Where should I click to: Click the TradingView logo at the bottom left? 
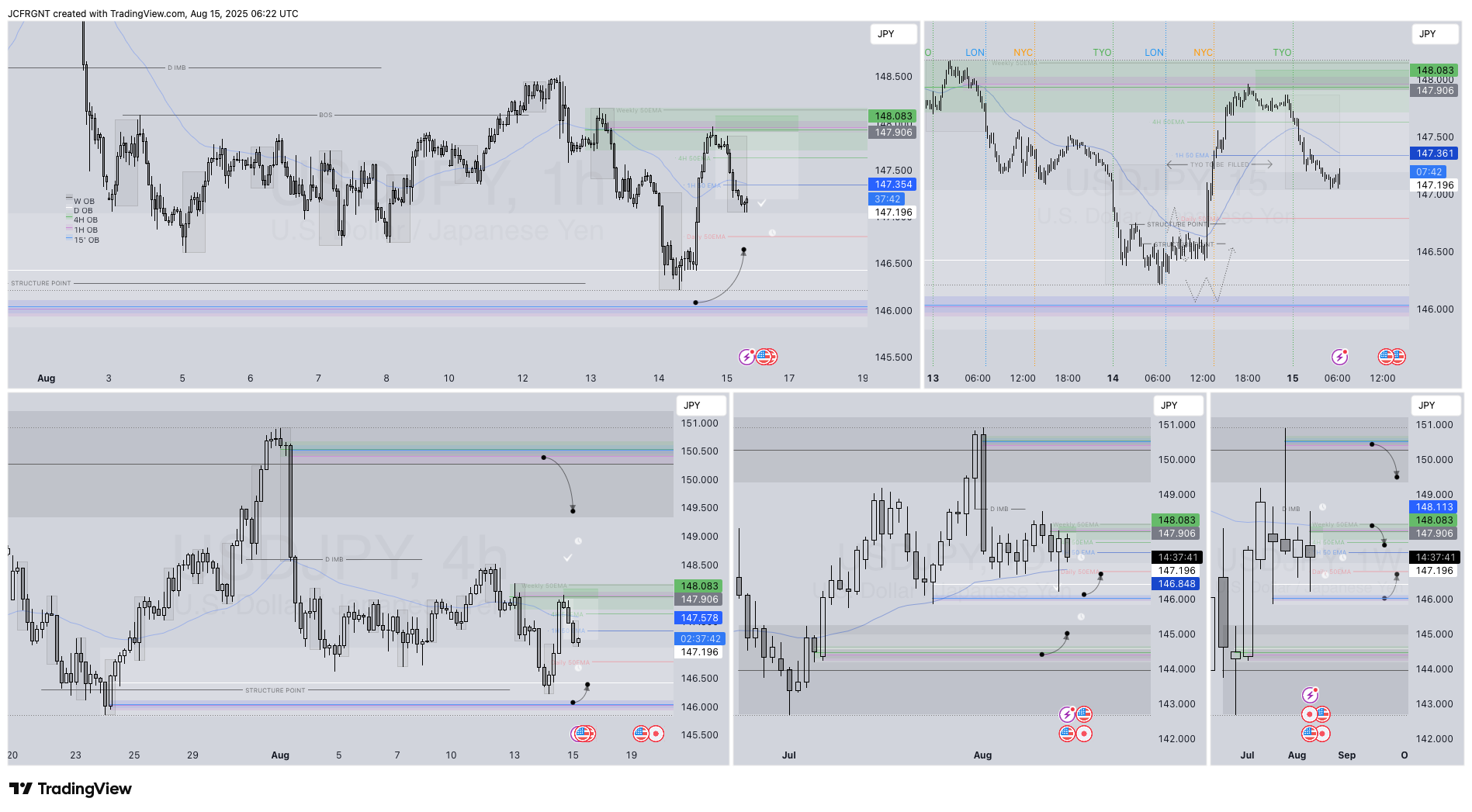tap(70, 789)
